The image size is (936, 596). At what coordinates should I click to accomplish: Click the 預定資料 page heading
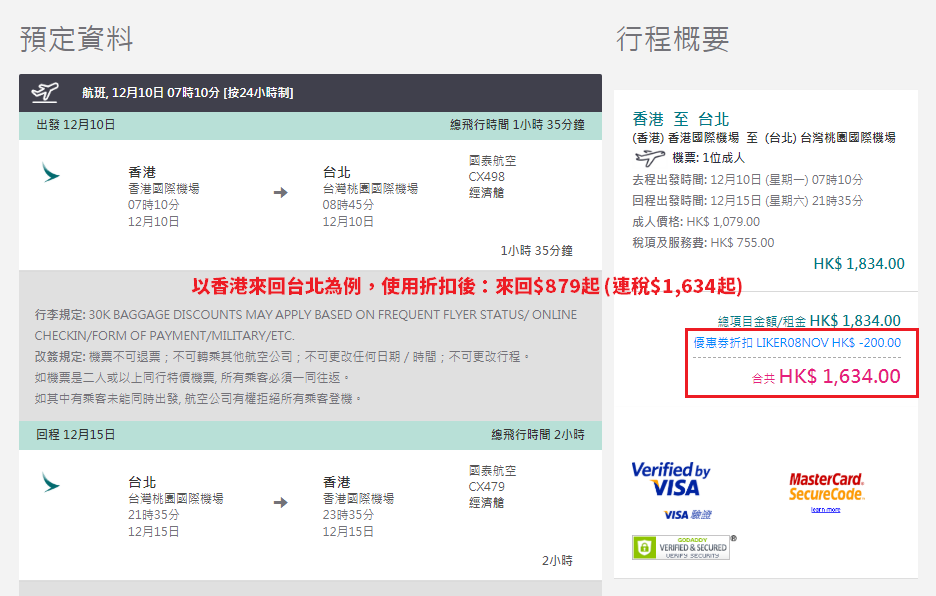(x=76, y=39)
